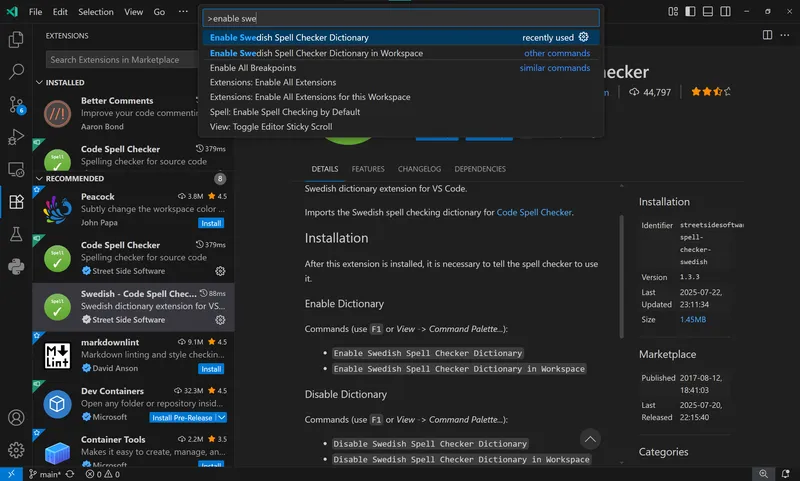Run Enable Swedish Spell Checker Dictionary command
The image size is (800, 481).
tap(401, 37)
